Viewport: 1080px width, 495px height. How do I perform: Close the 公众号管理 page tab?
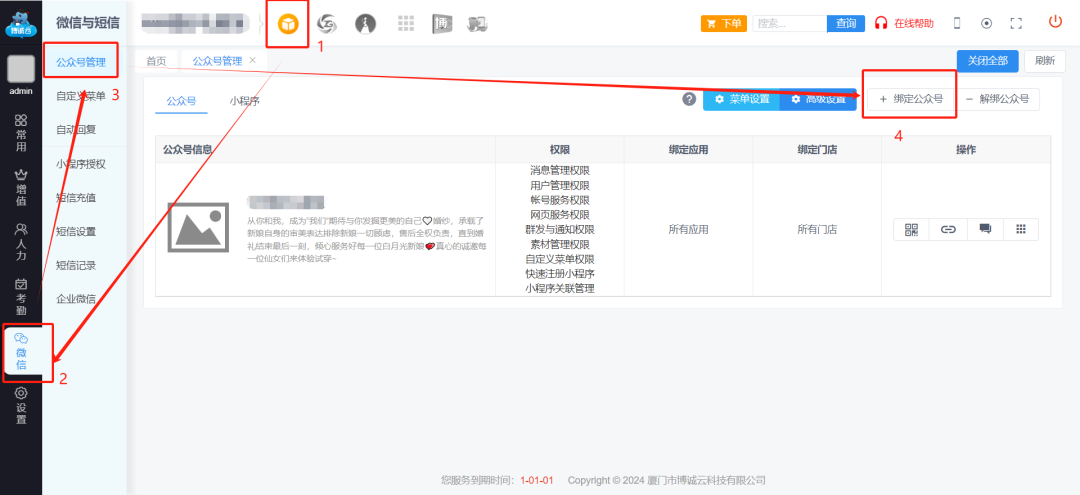252,60
